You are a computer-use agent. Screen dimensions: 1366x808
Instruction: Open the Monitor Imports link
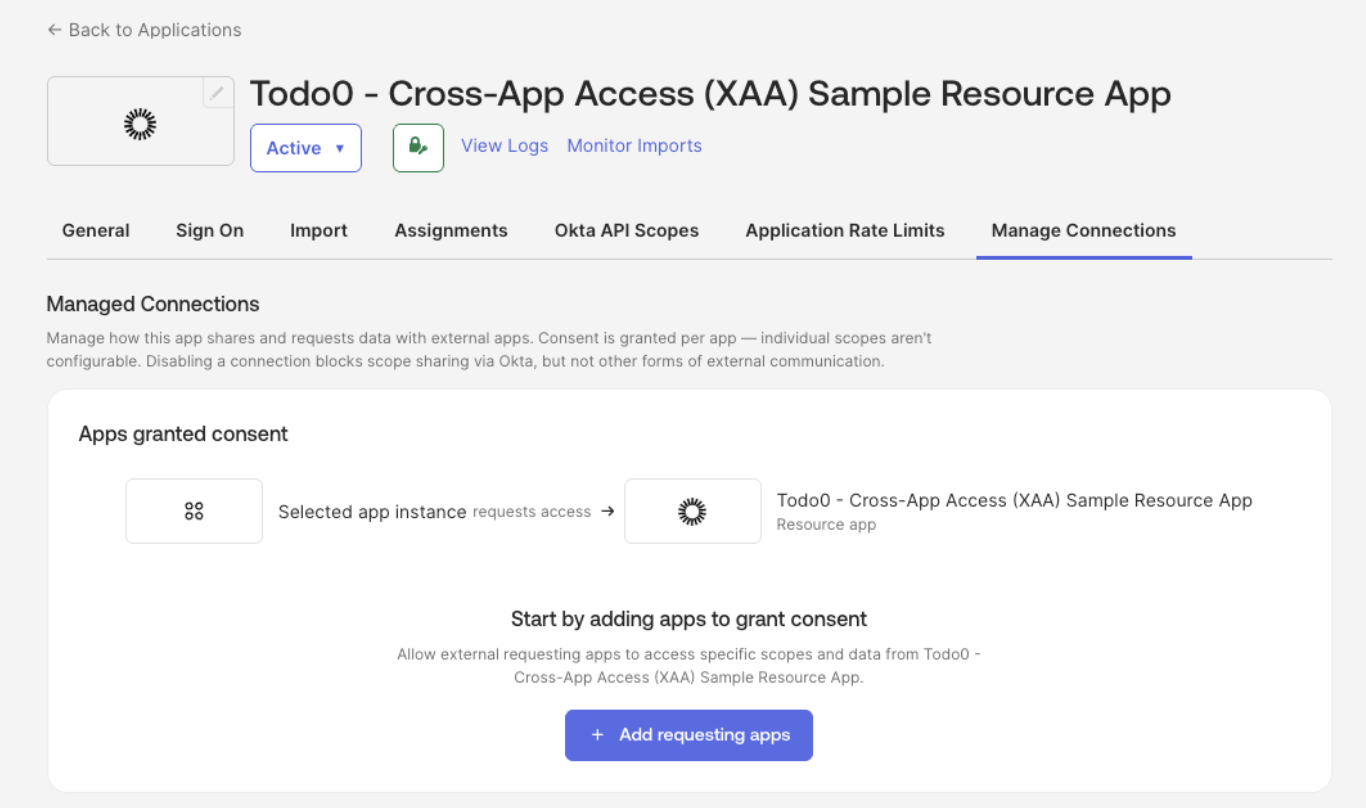634,146
